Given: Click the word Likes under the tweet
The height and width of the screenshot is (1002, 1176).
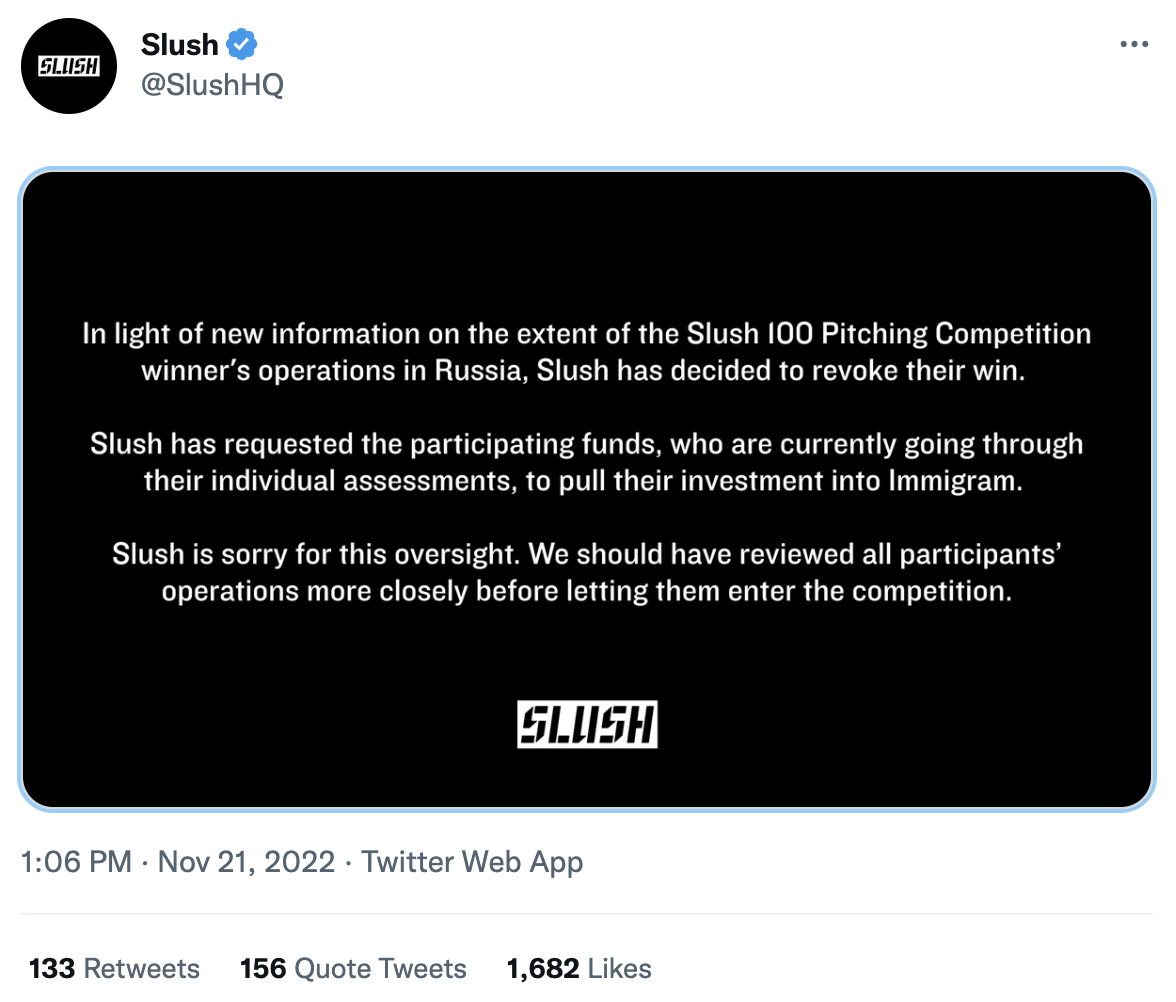Looking at the screenshot, I should (619, 968).
